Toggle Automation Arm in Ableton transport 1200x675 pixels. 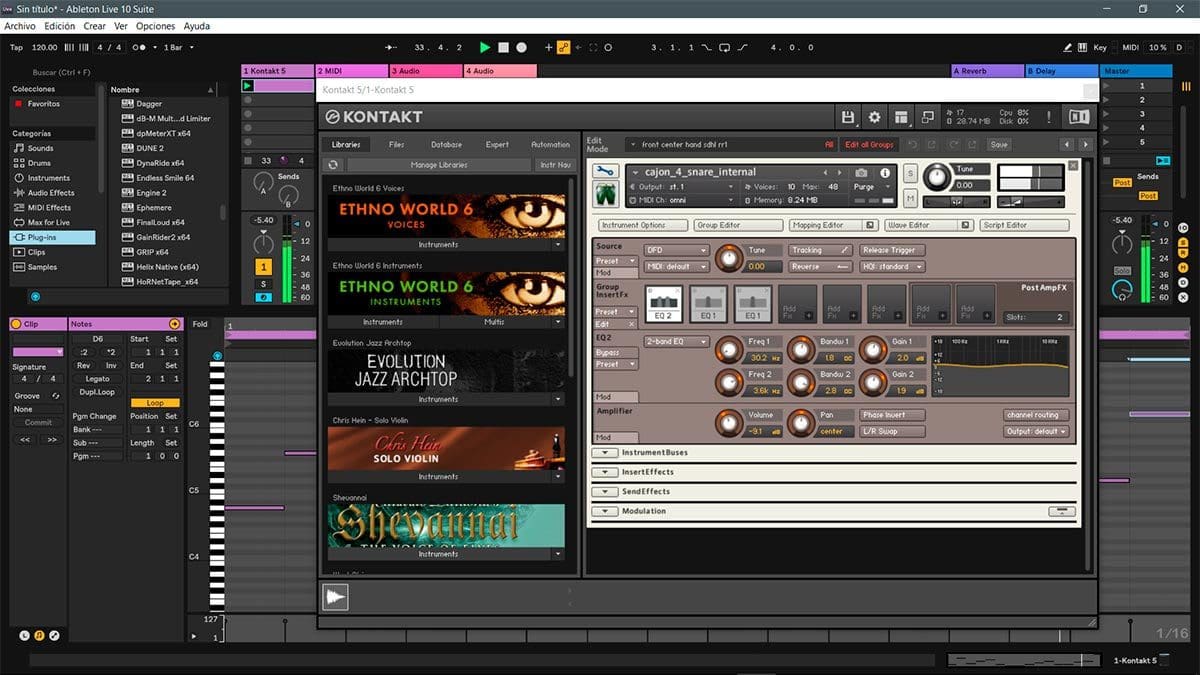[x=563, y=47]
